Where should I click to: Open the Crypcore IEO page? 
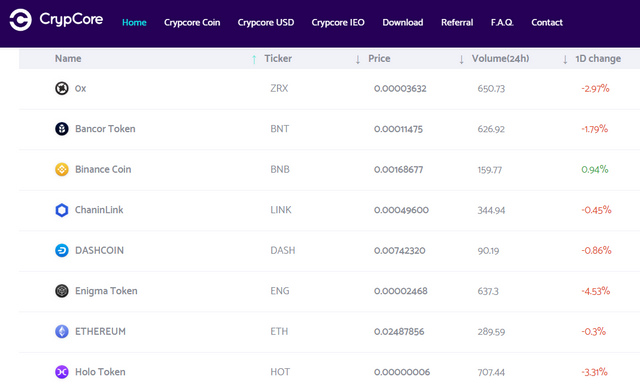click(338, 22)
